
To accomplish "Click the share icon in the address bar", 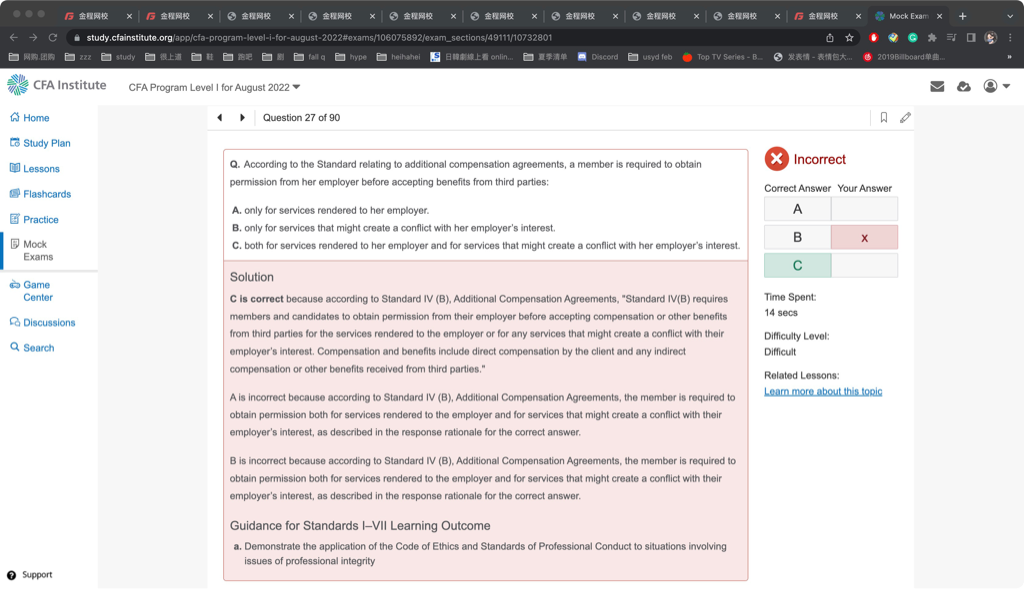I will click(829, 38).
